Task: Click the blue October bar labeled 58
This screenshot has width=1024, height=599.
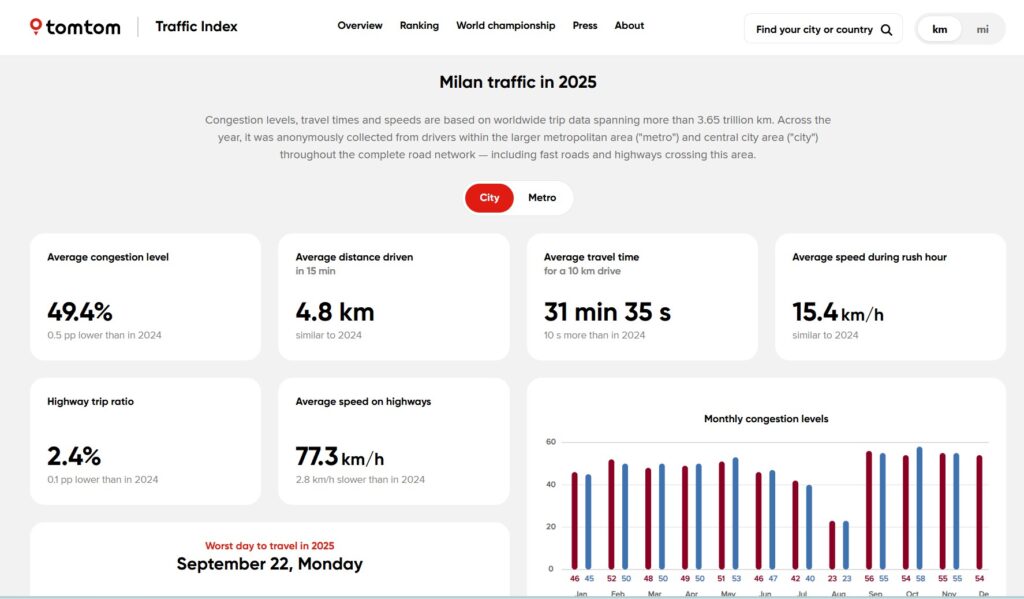Action: pyautogui.click(x=920, y=508)
